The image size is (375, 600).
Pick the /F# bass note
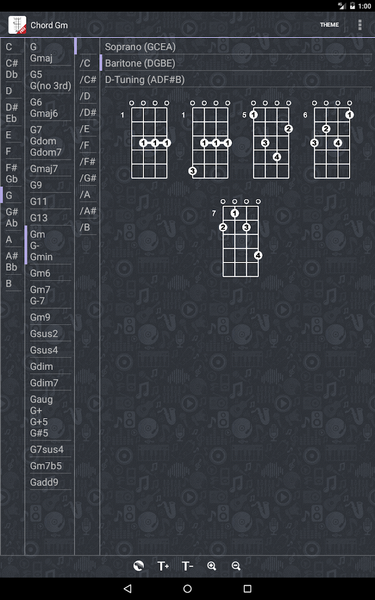tap(88, 162)
